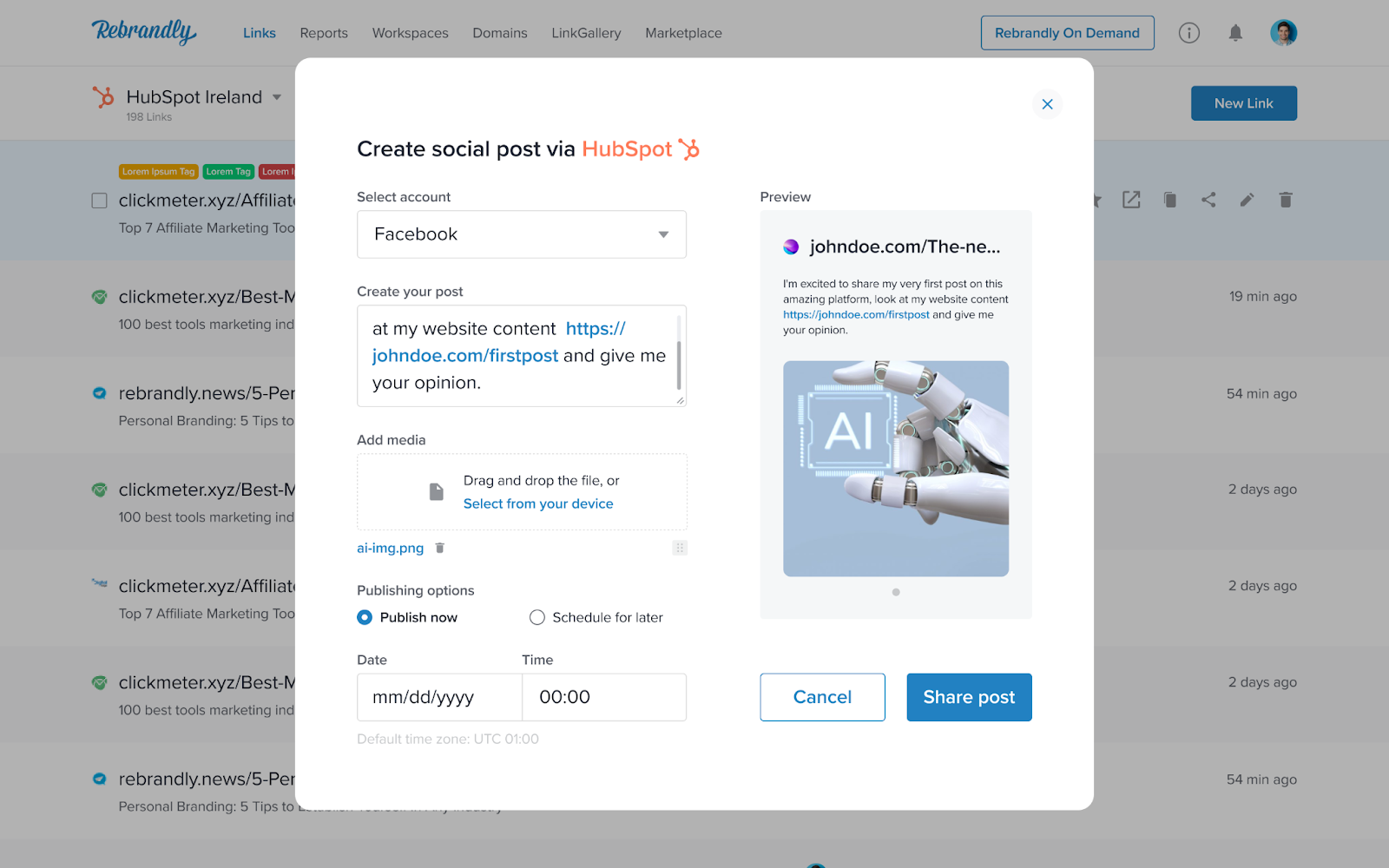
Task: Click the file icon in the media drop zone
Action: [x=437, y=492]
